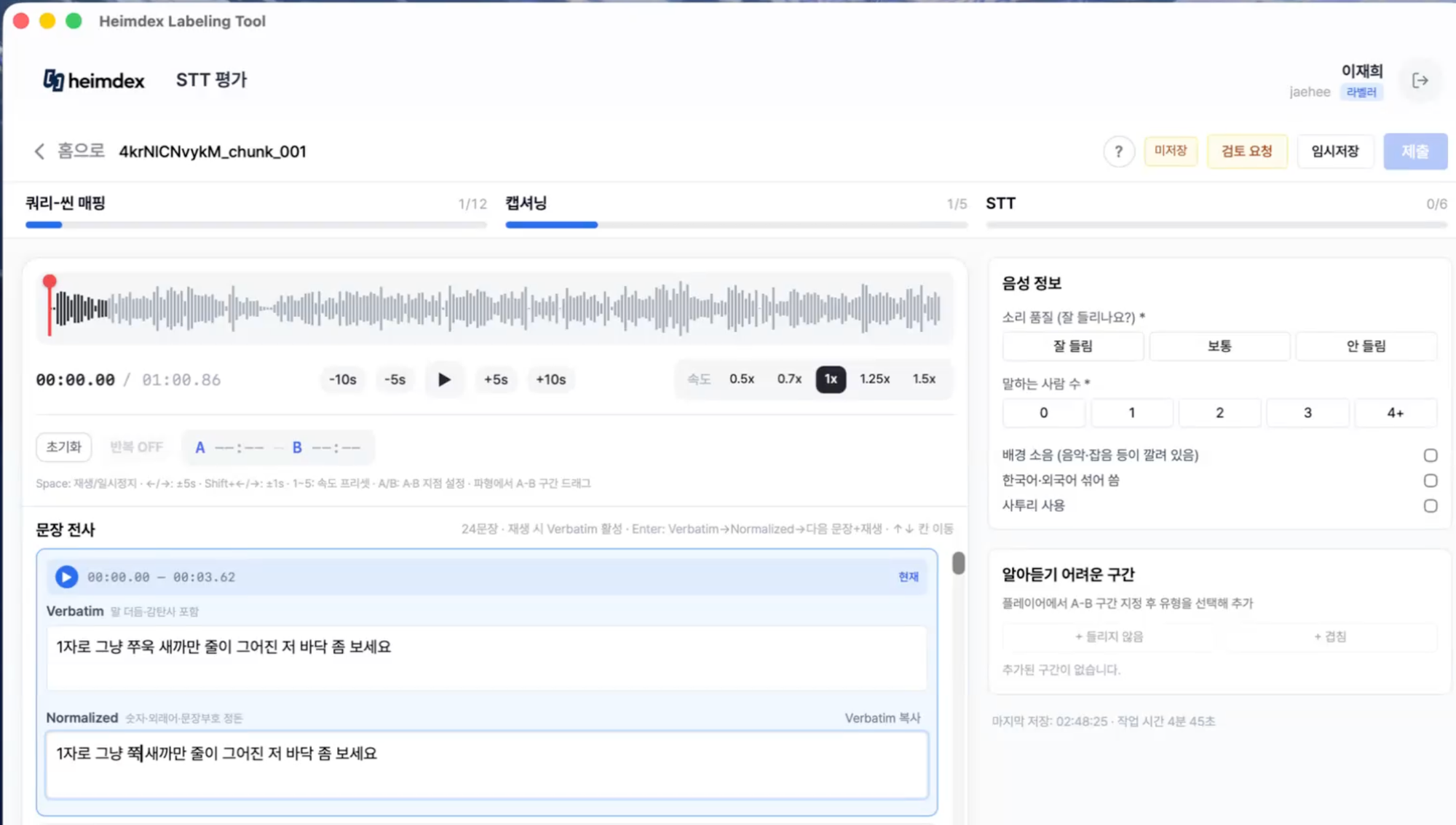Play the audio in the main waveform player

pos(444,379)
